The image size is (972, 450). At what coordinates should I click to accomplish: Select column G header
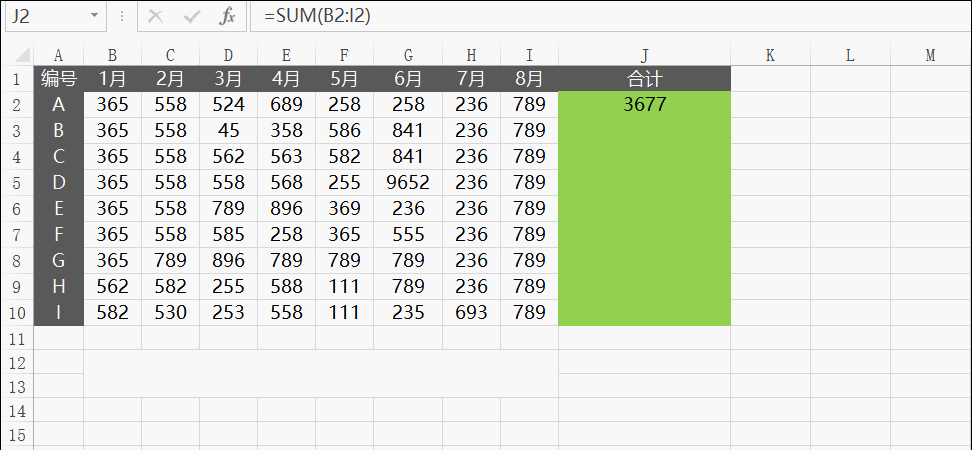pos(408,56)
